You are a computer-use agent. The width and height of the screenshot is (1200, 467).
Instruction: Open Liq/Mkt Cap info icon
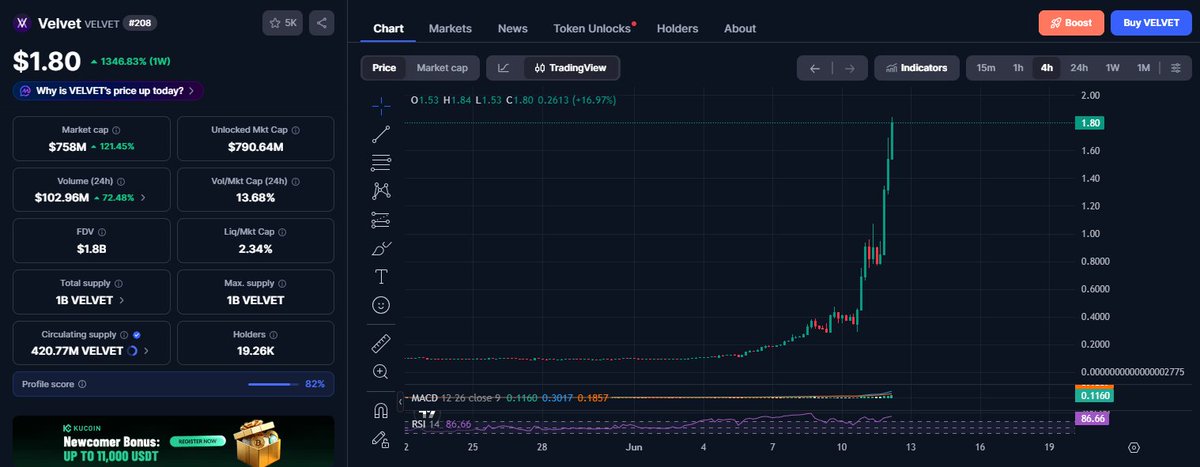coord(282,231)
